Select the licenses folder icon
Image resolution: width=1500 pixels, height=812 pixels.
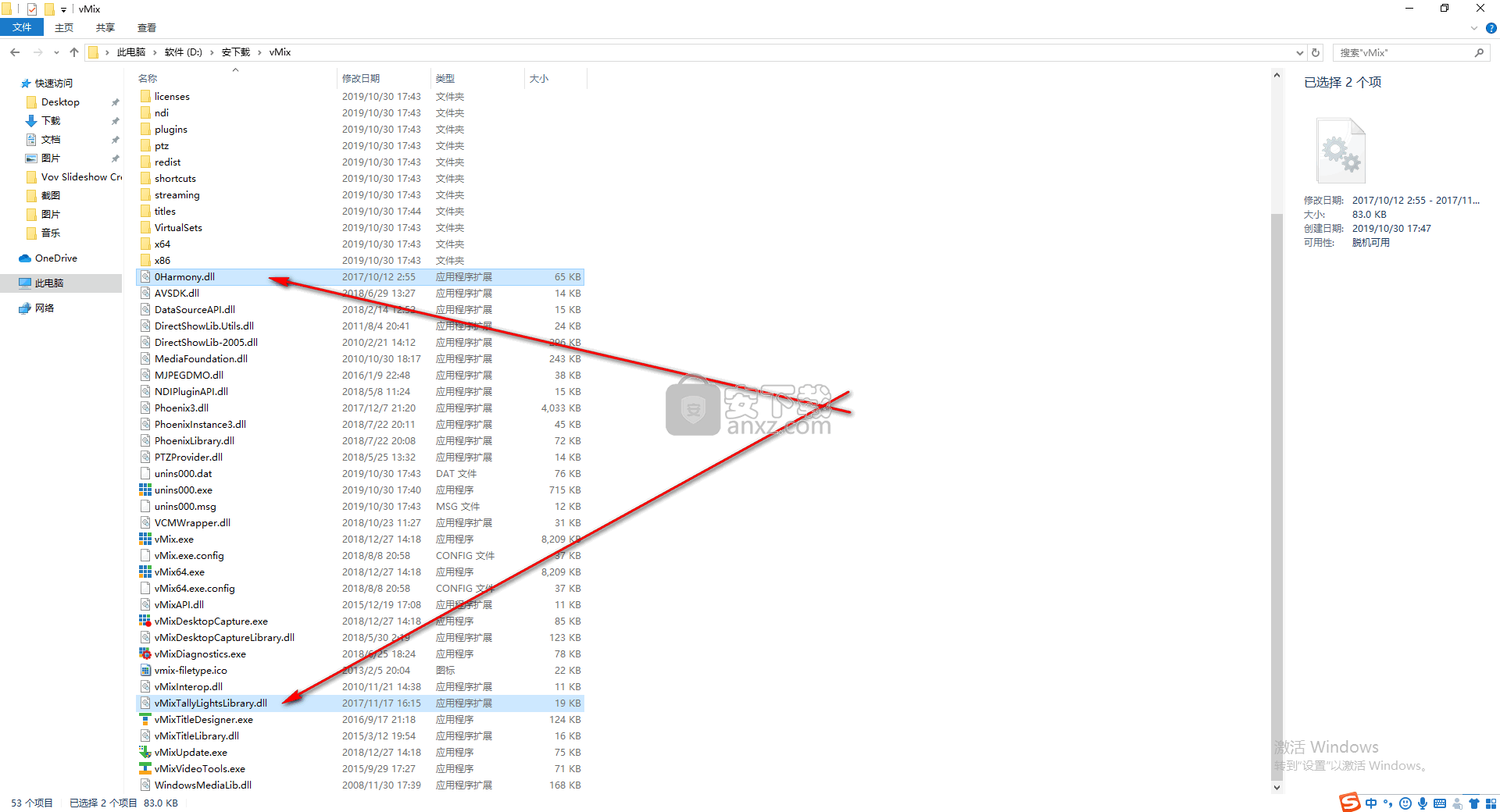click(x=145, y=97)
